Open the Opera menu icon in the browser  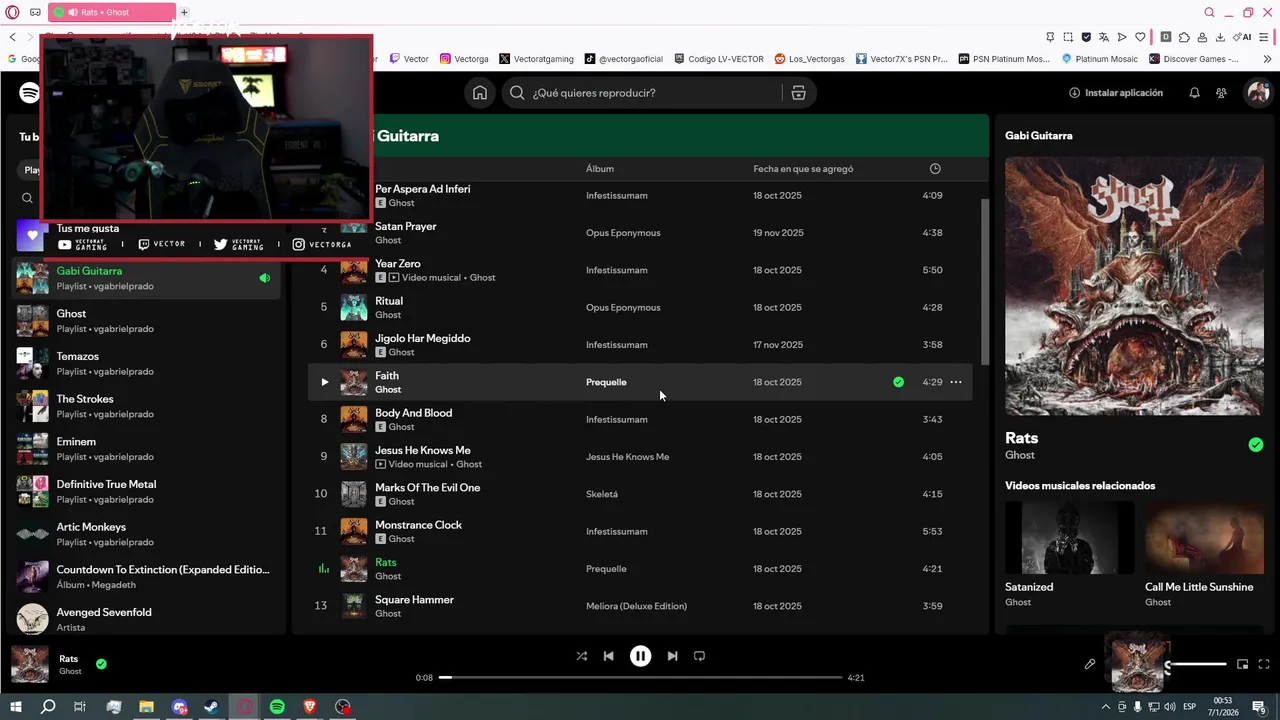click(x=12, y=12)
